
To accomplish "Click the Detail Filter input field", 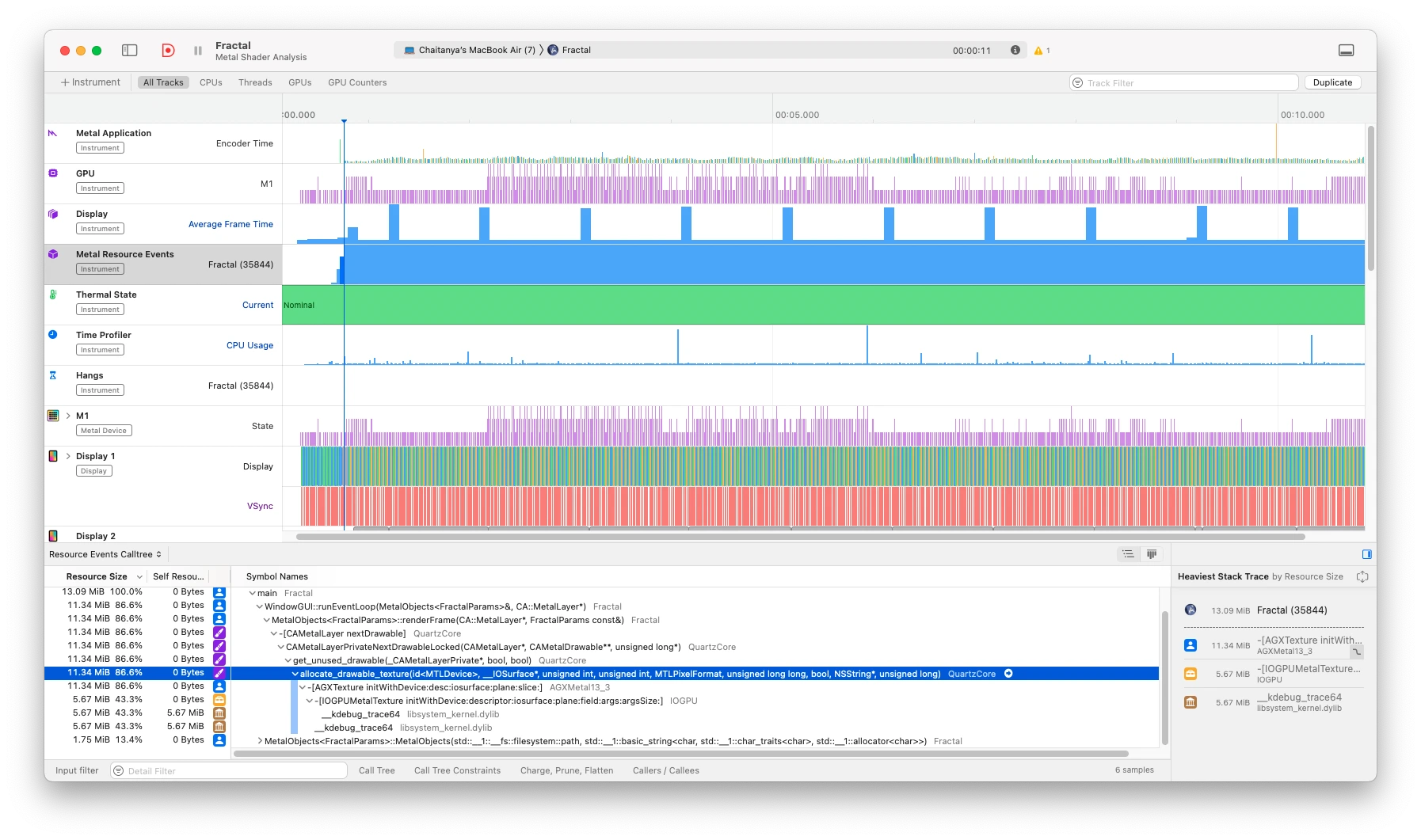I will [x=229, y=770].
